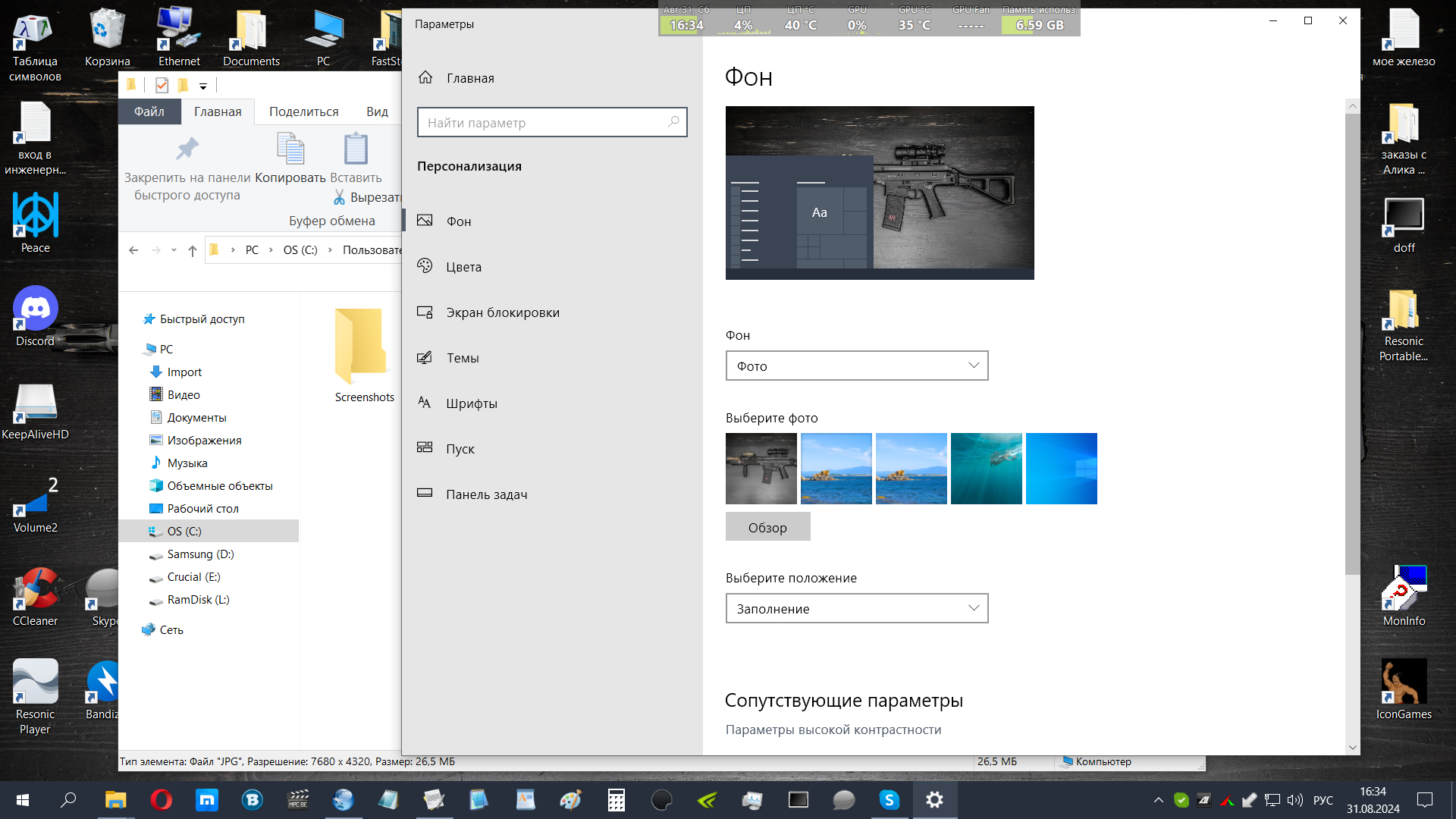This screenshot has width=1456, height=819.
Task: Select the underwater swimmer wallpaper thumbnail
Action: pyautogui.click(x=986, y=469)
